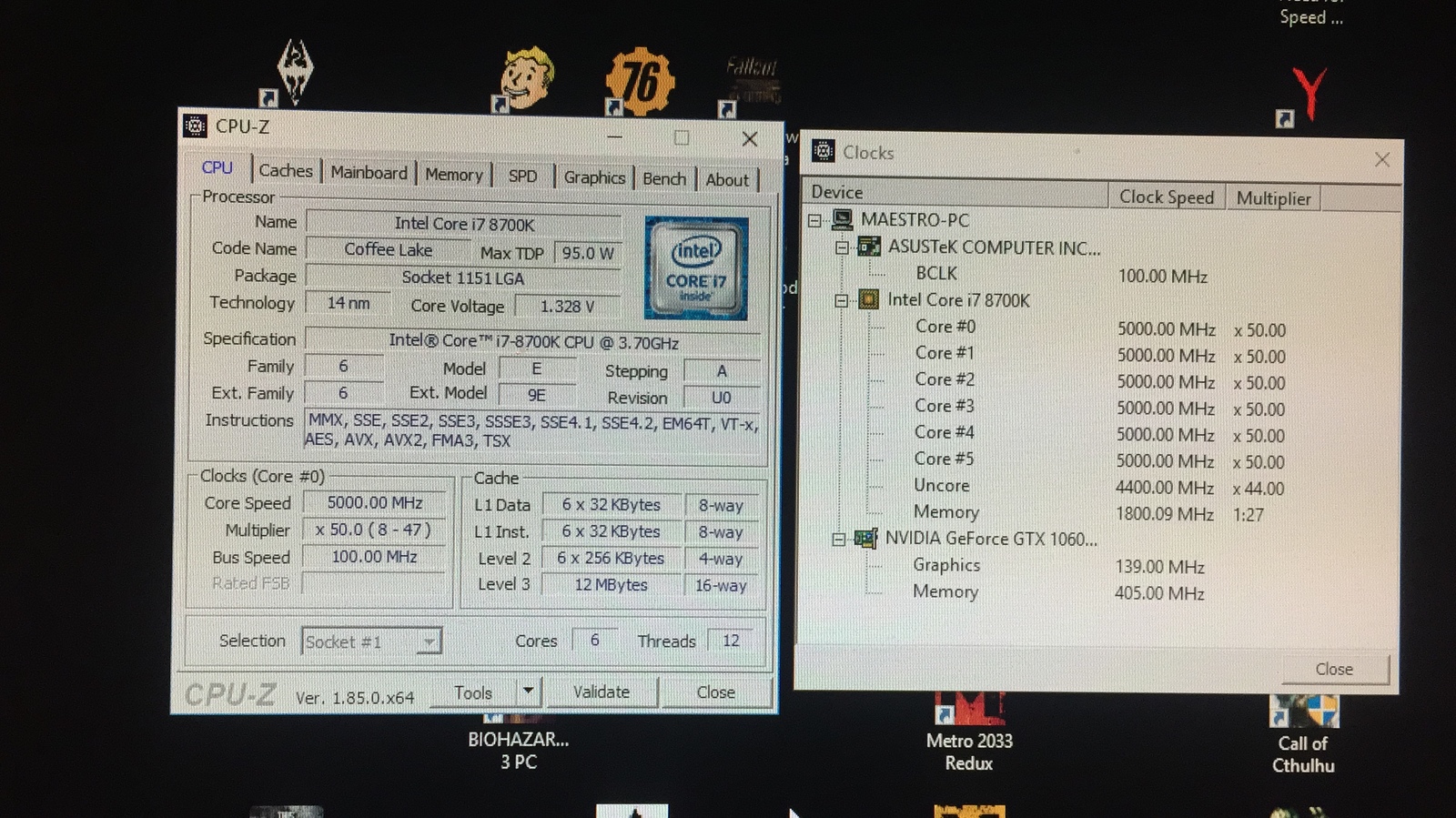Screen dimensions: 1456x818
Task: Click the Validate button
Action: click(x=602, y=692)
